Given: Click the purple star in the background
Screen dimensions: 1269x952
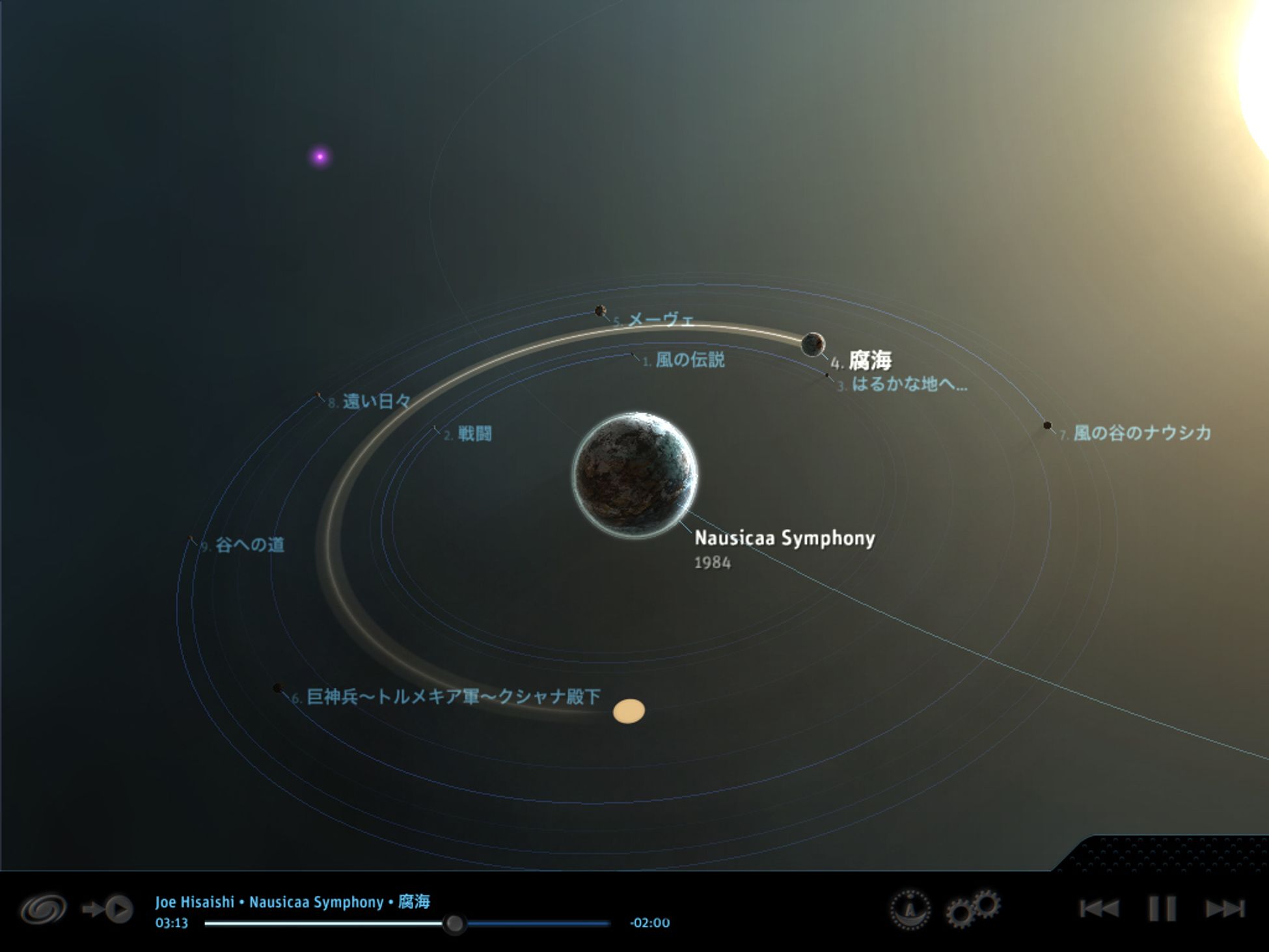Looking at the screenshot, I should point(320,156).
